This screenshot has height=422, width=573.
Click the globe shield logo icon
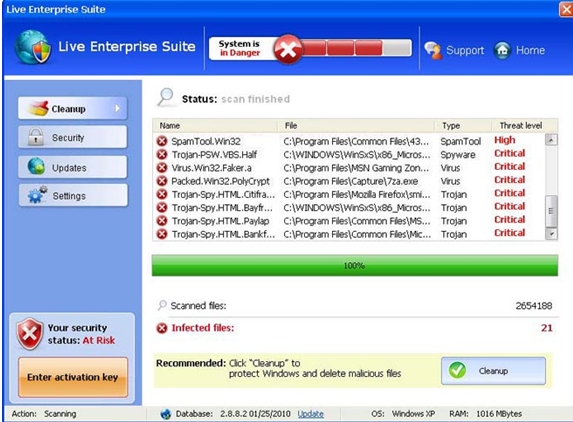[33, 47]
